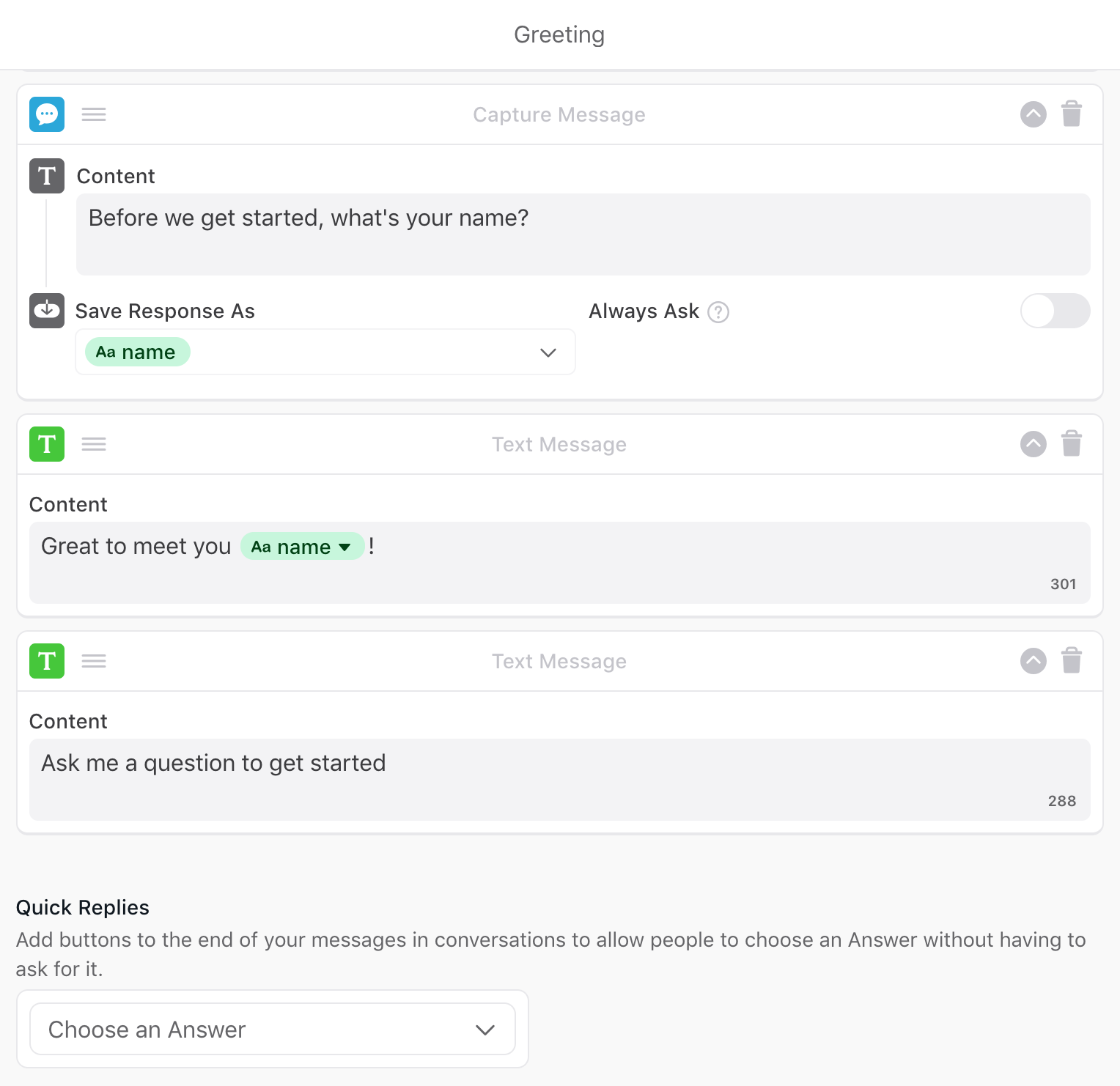Click the Always Ask help icon

(x=718, y=312)
